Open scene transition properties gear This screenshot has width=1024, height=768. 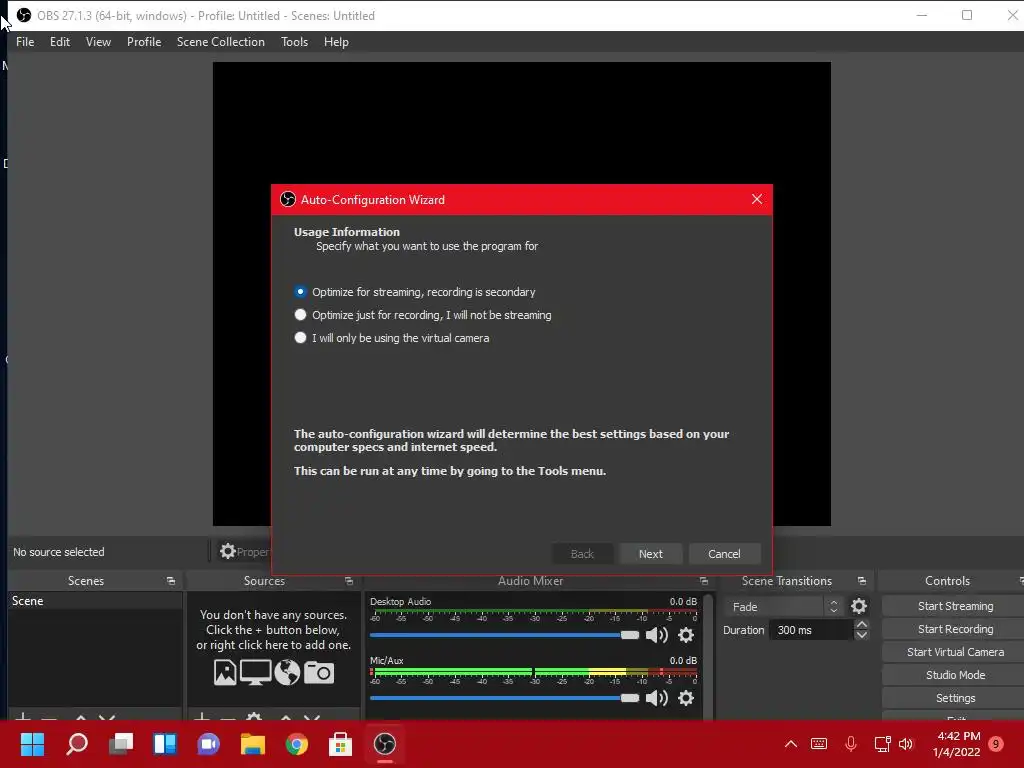tap(859, 607)
